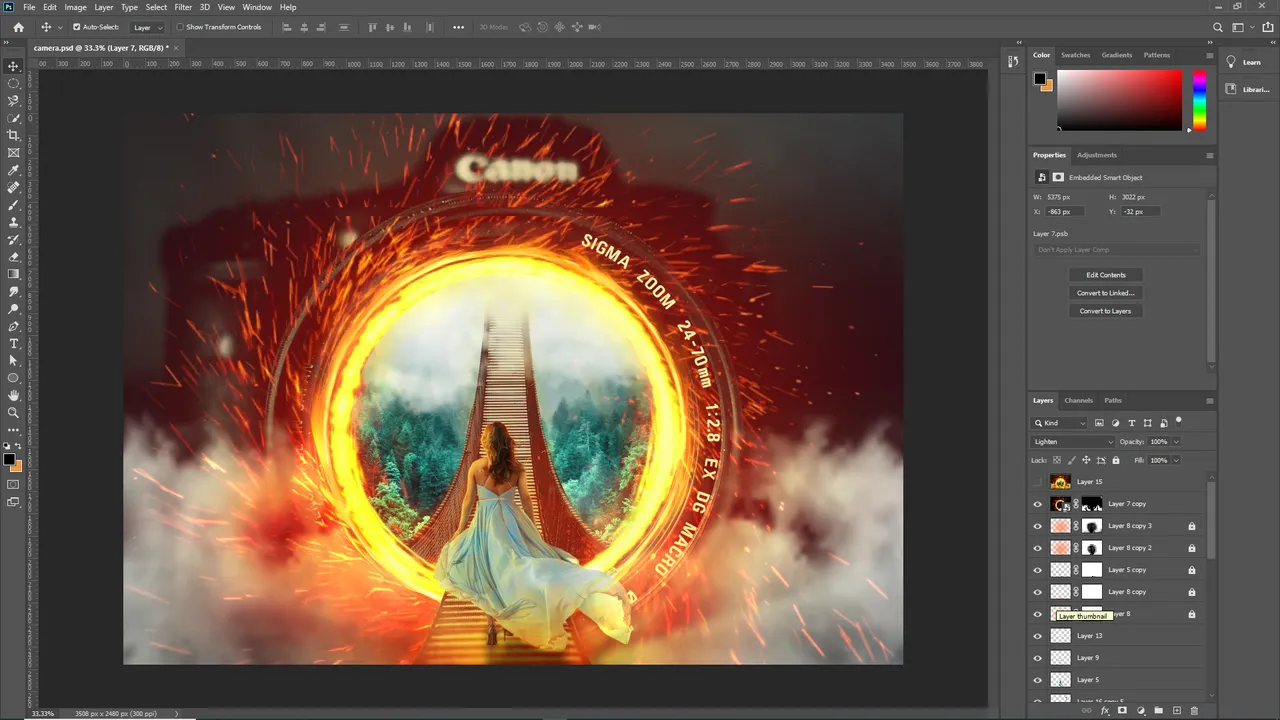
Task: Open the Filter menu
Action: [183, 7]
